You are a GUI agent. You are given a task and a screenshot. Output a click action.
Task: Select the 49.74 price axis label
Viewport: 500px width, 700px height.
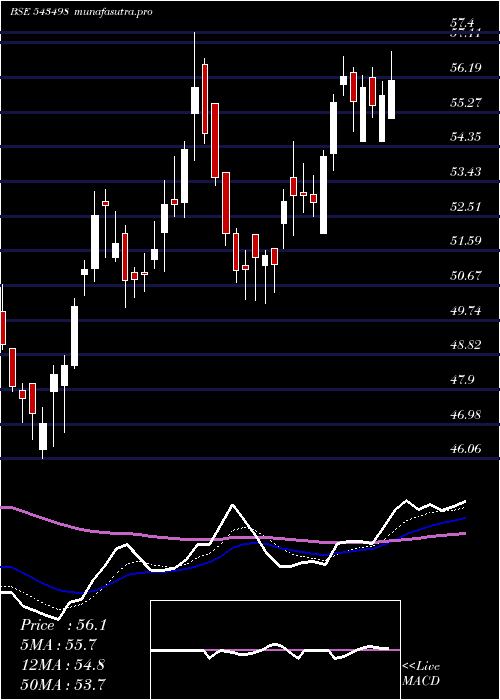click(x=466, y=311)
